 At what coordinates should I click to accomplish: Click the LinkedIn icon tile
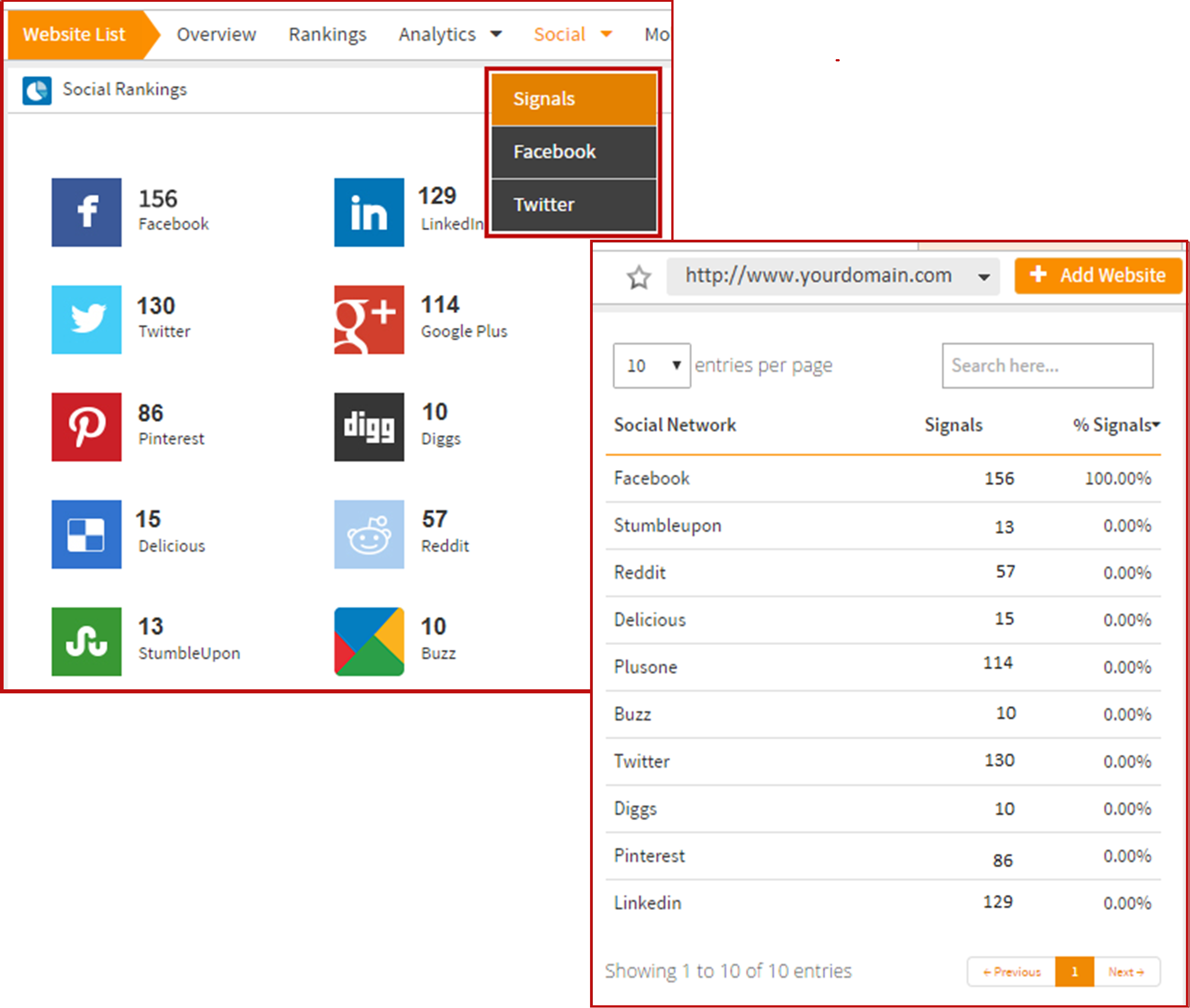click(x=369, y=212)
